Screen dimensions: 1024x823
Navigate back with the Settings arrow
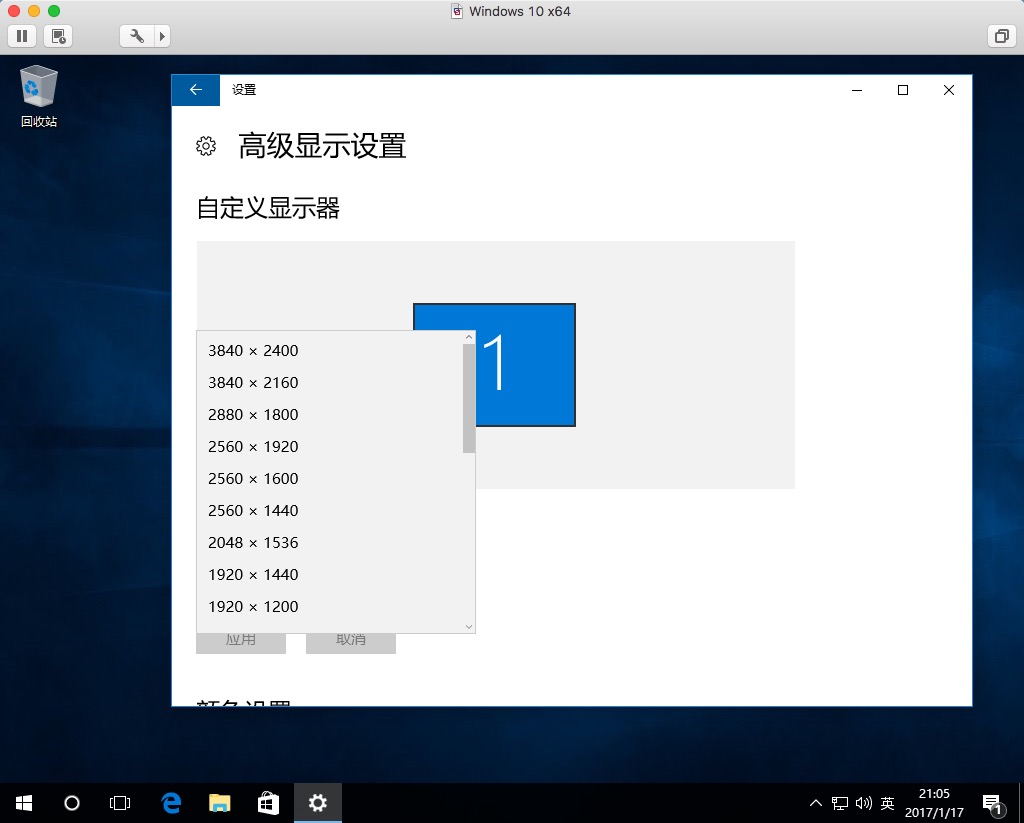click(x=195, y=89)
